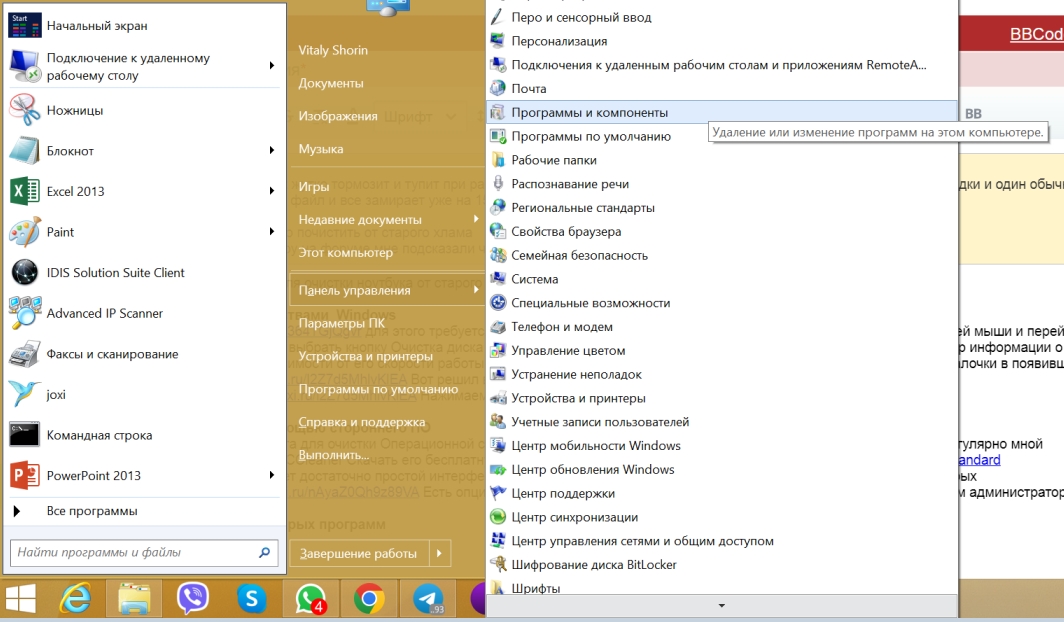Viewport: 1064px width, 622px height.
Task: Launch IDIS Solution Suite Client
Action: click(115, 272)
